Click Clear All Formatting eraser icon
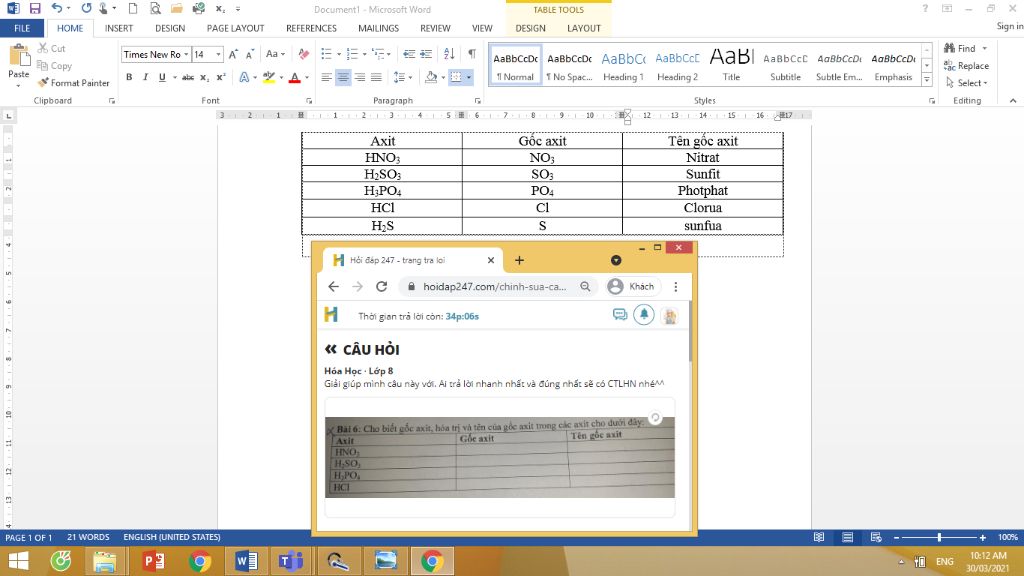 point(304,54)
